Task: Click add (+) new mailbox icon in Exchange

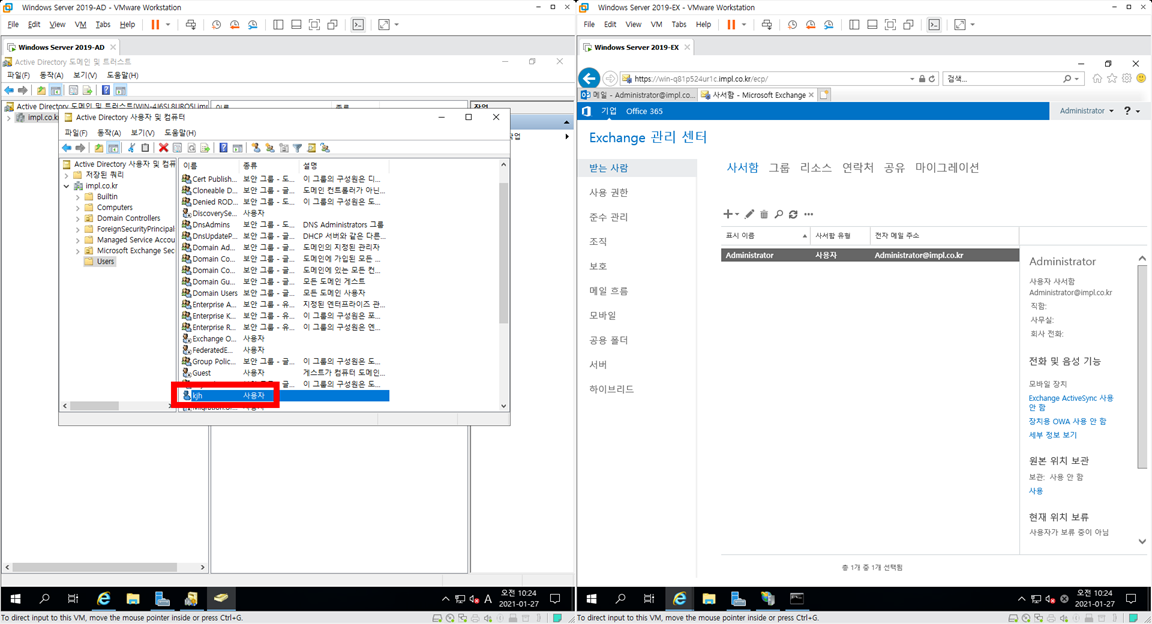Action: point(730,214)
